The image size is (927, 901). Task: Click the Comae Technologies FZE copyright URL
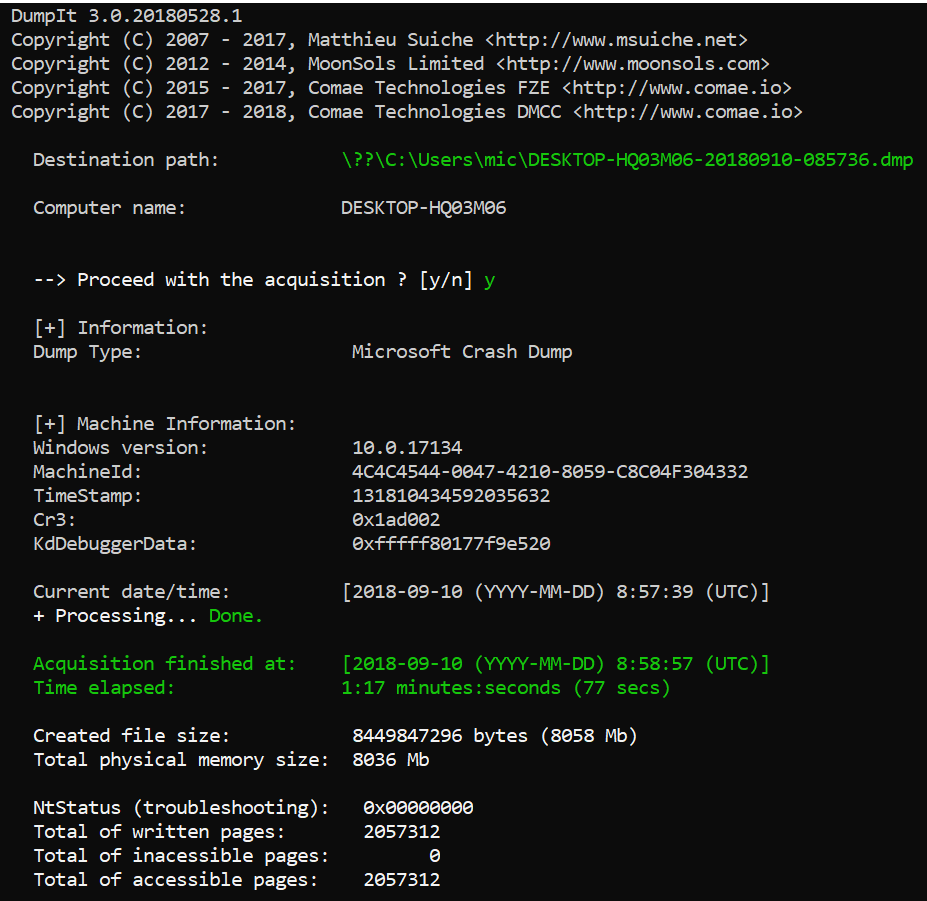coord(676,88)
